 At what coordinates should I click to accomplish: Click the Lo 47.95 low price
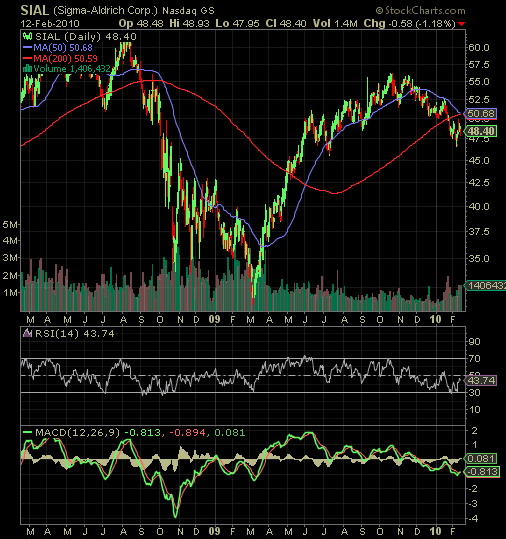[238, 24]
